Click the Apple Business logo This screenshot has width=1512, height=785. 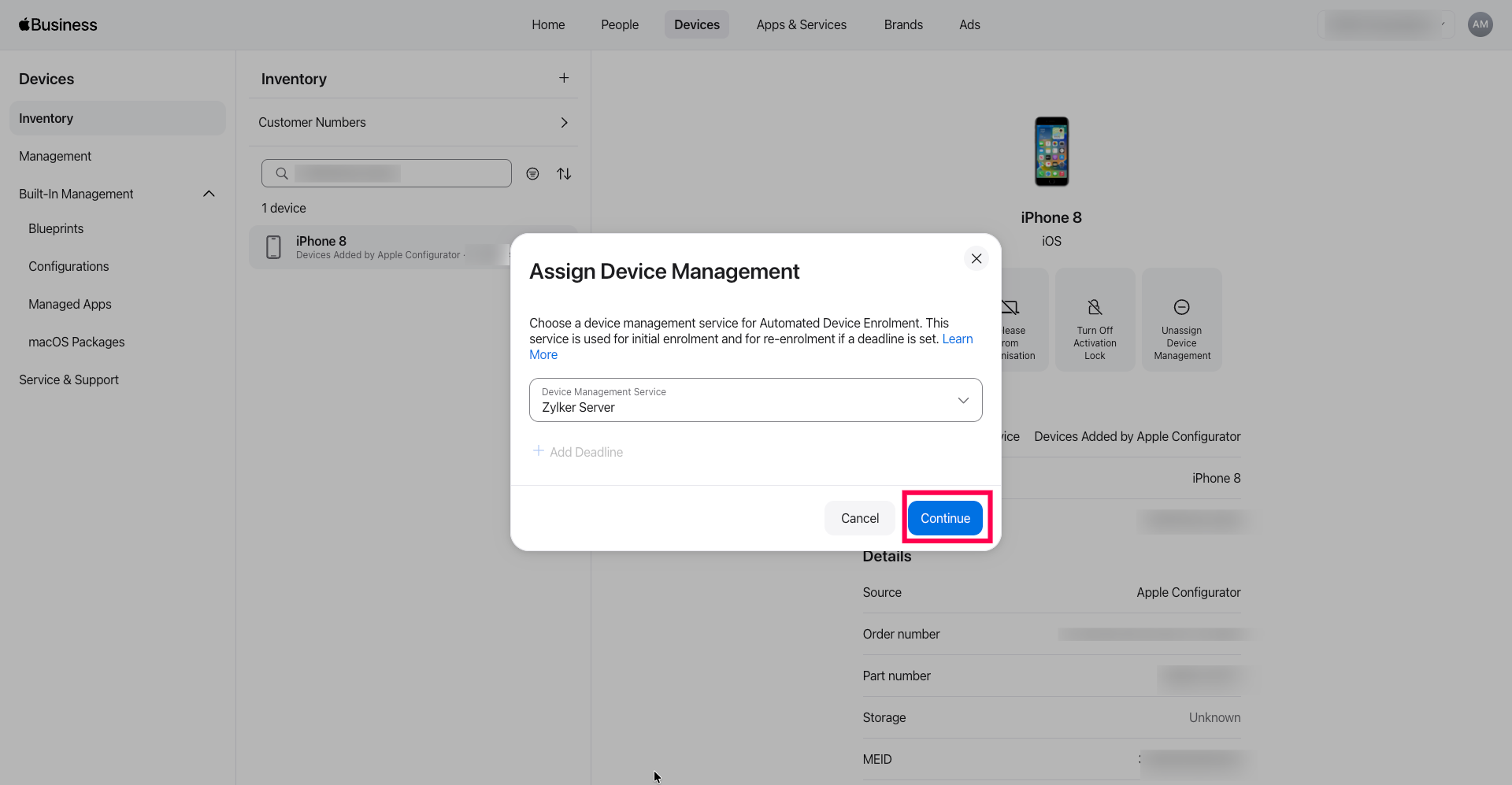point(58,24)
